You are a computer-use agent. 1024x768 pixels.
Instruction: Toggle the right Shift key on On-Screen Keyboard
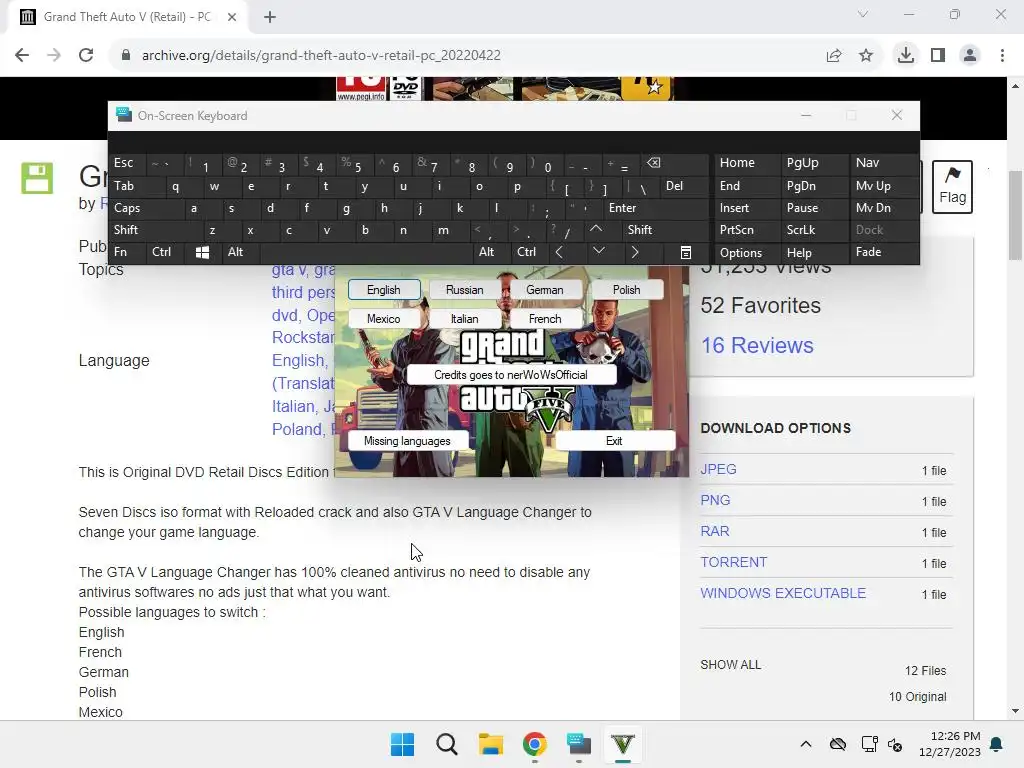(x=665, y=230)
